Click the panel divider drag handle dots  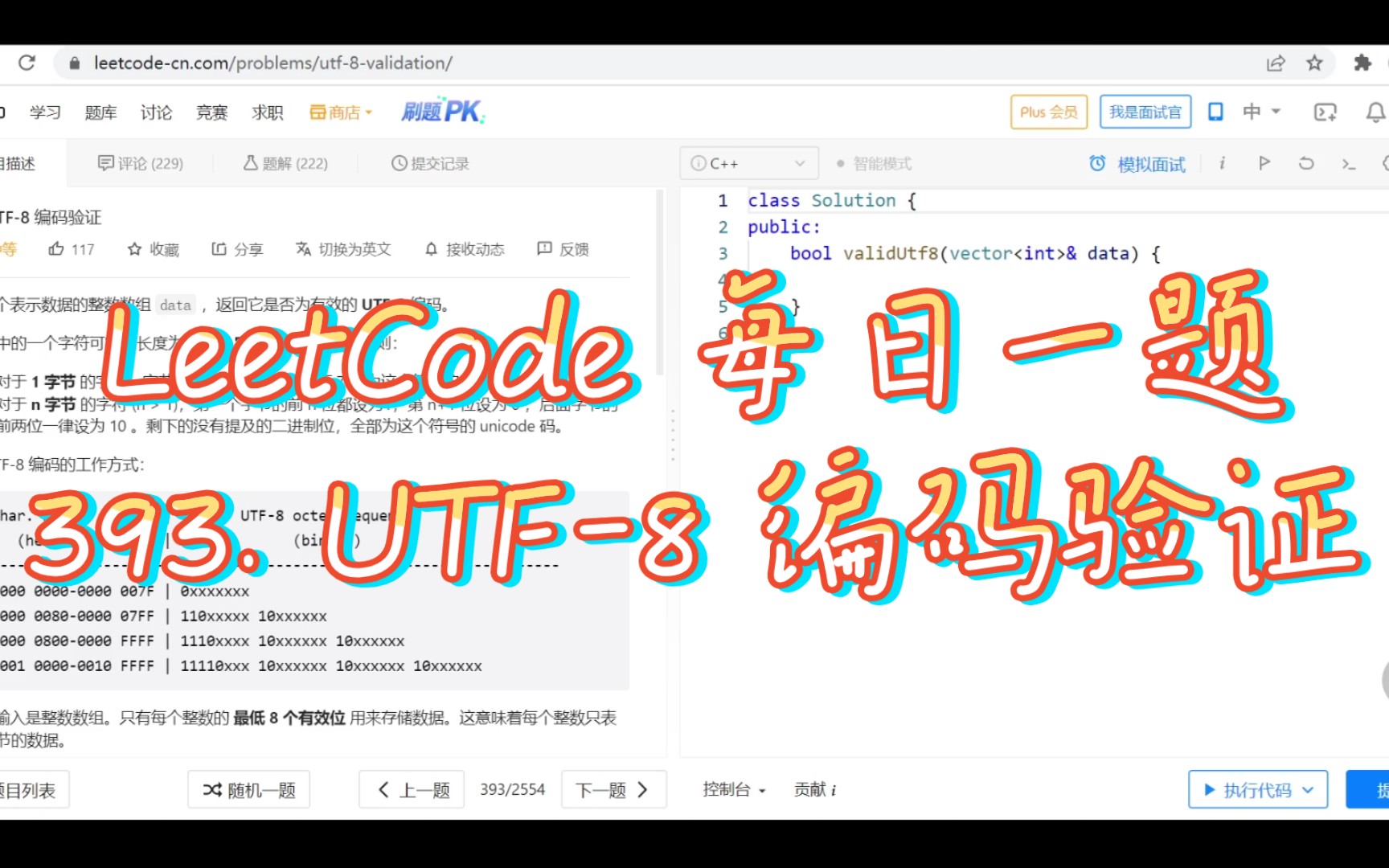tap(673, 435)
